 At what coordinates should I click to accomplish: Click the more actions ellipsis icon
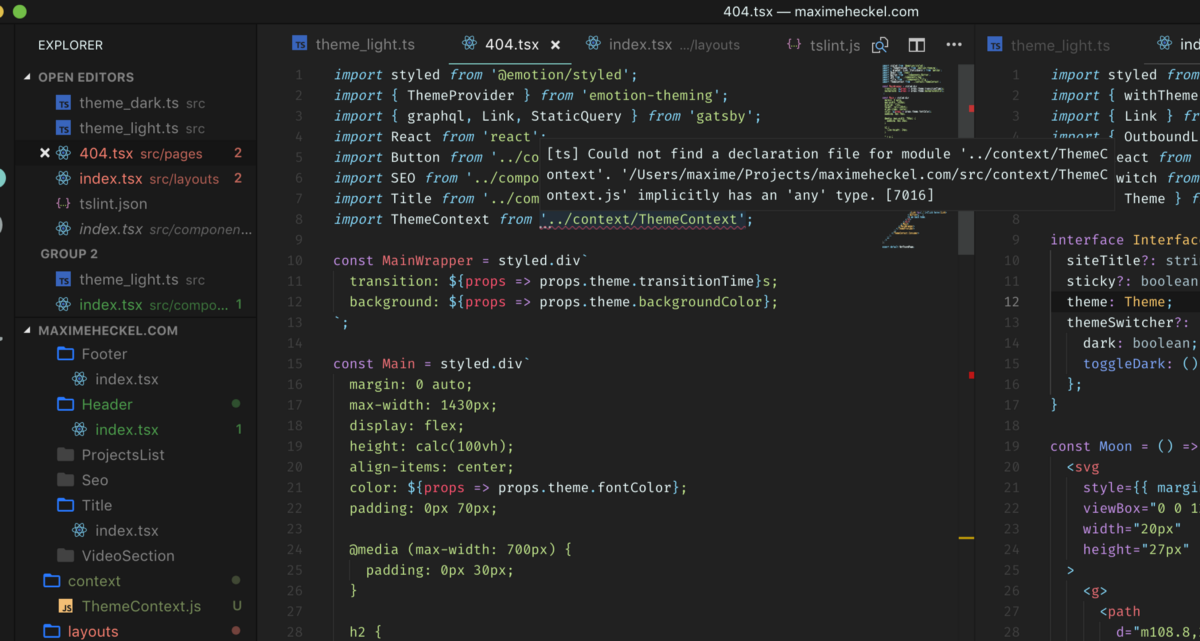point(953,44)
